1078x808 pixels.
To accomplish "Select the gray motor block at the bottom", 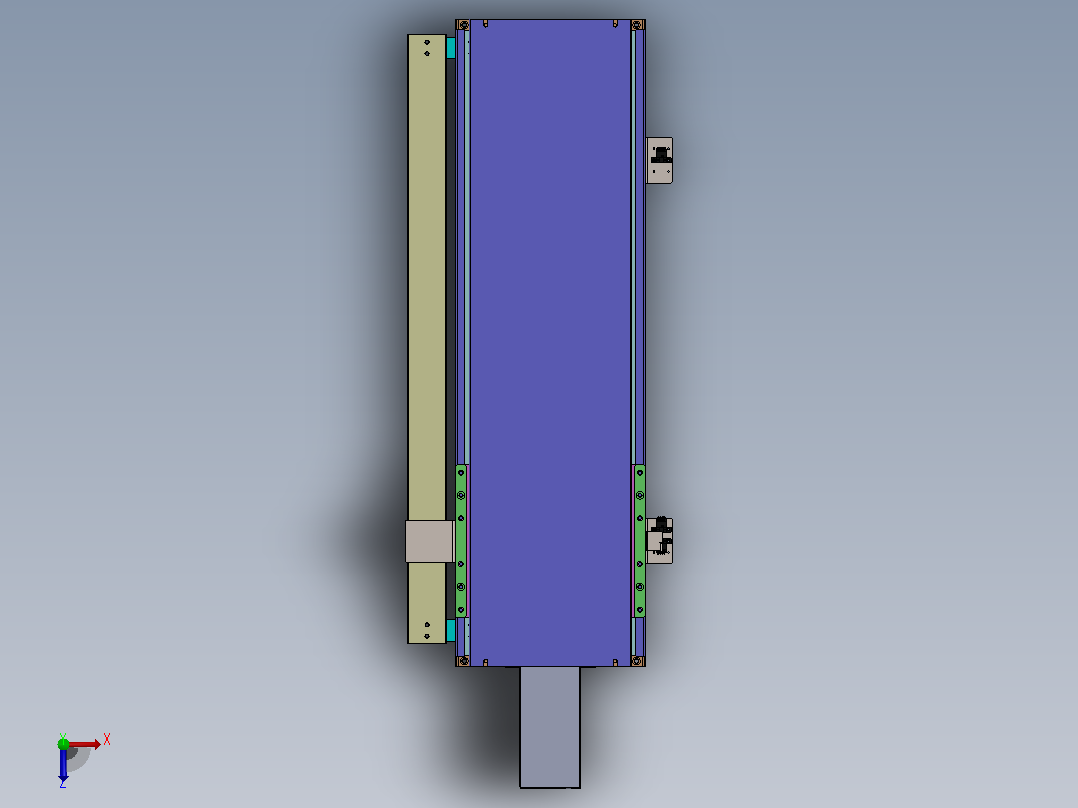I will (550, 727).
